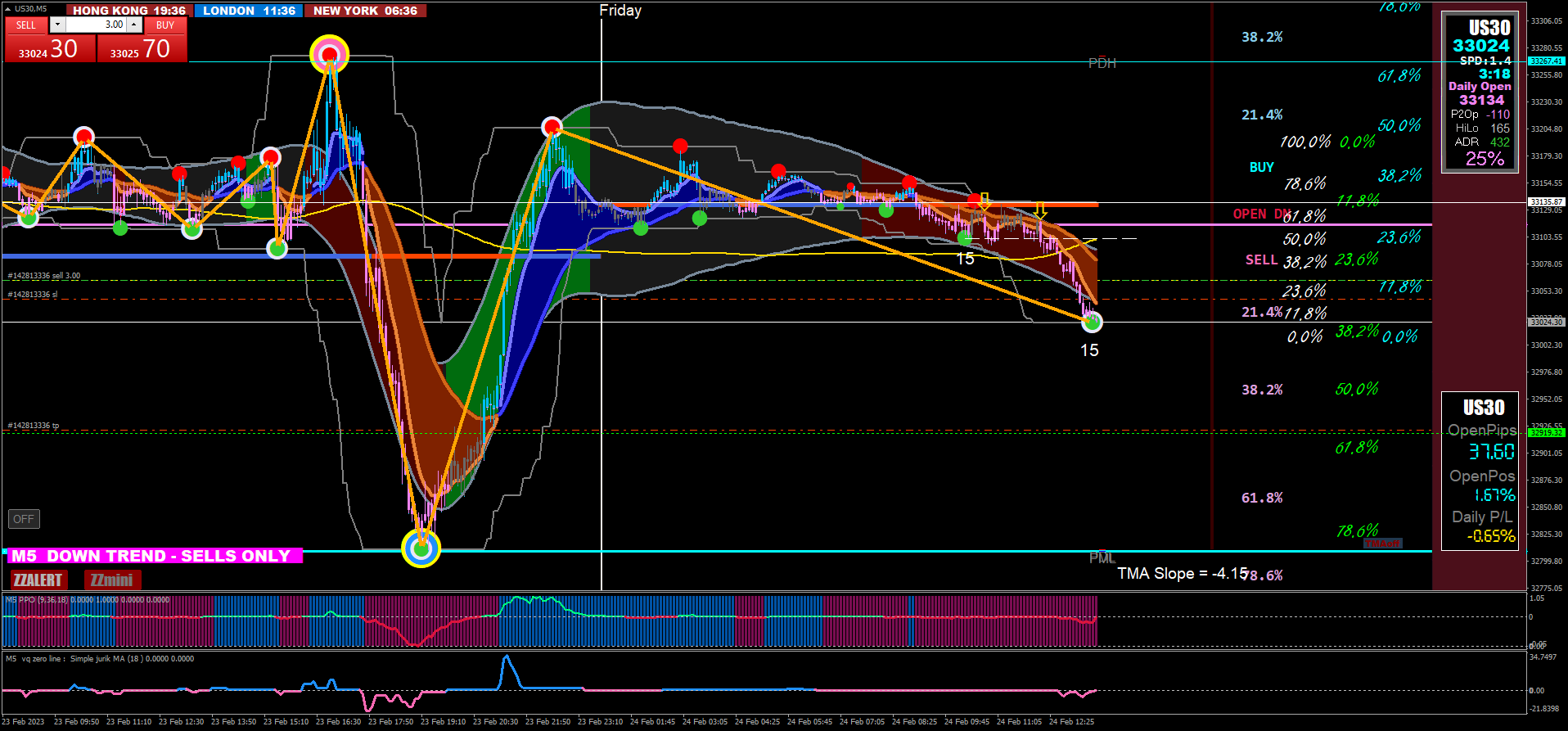Viewport: 1568px width, 731px height.
Task: Click the pink 25% ADR percentage
Action: (1485, 159)
